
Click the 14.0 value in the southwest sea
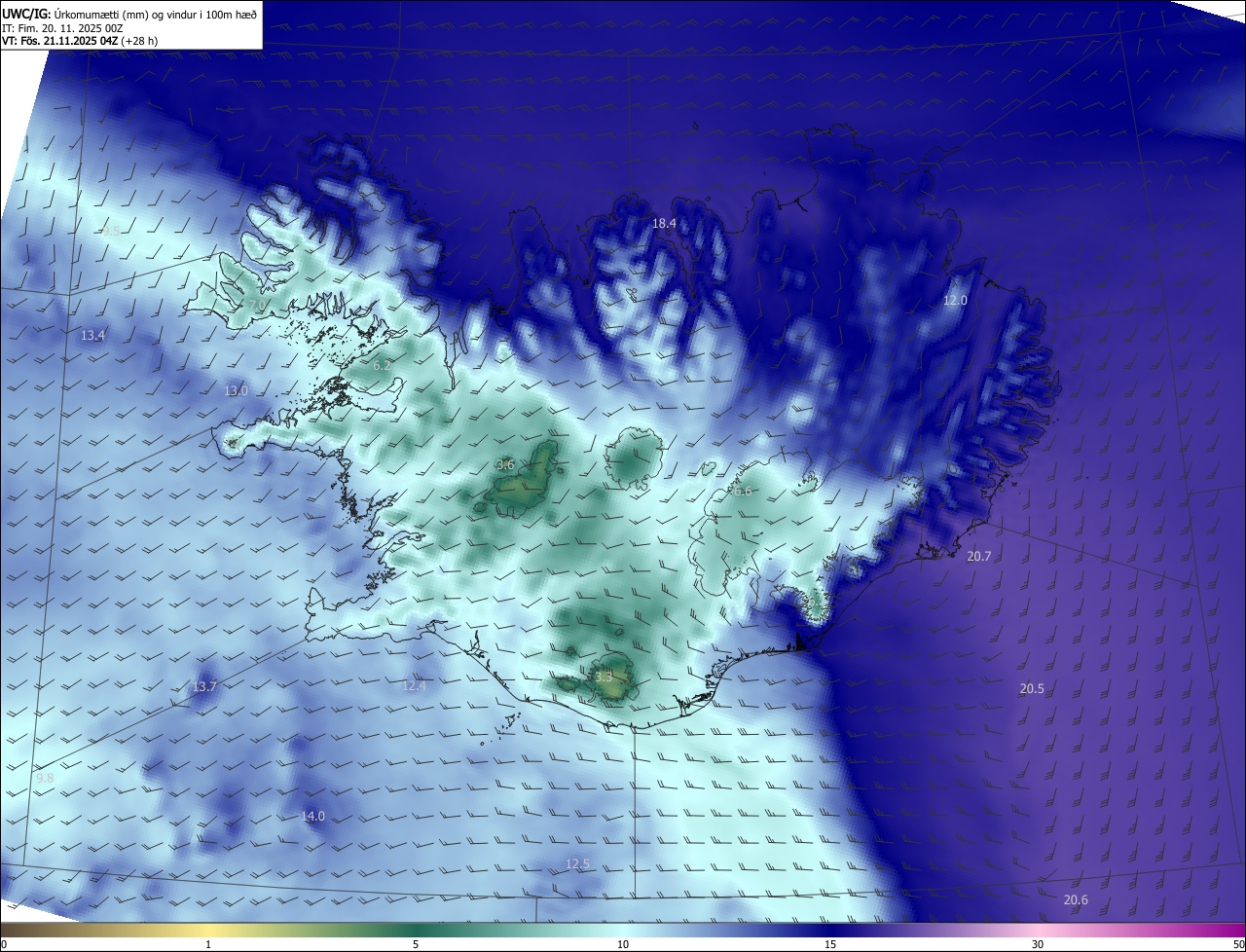(x=312, y=817)
